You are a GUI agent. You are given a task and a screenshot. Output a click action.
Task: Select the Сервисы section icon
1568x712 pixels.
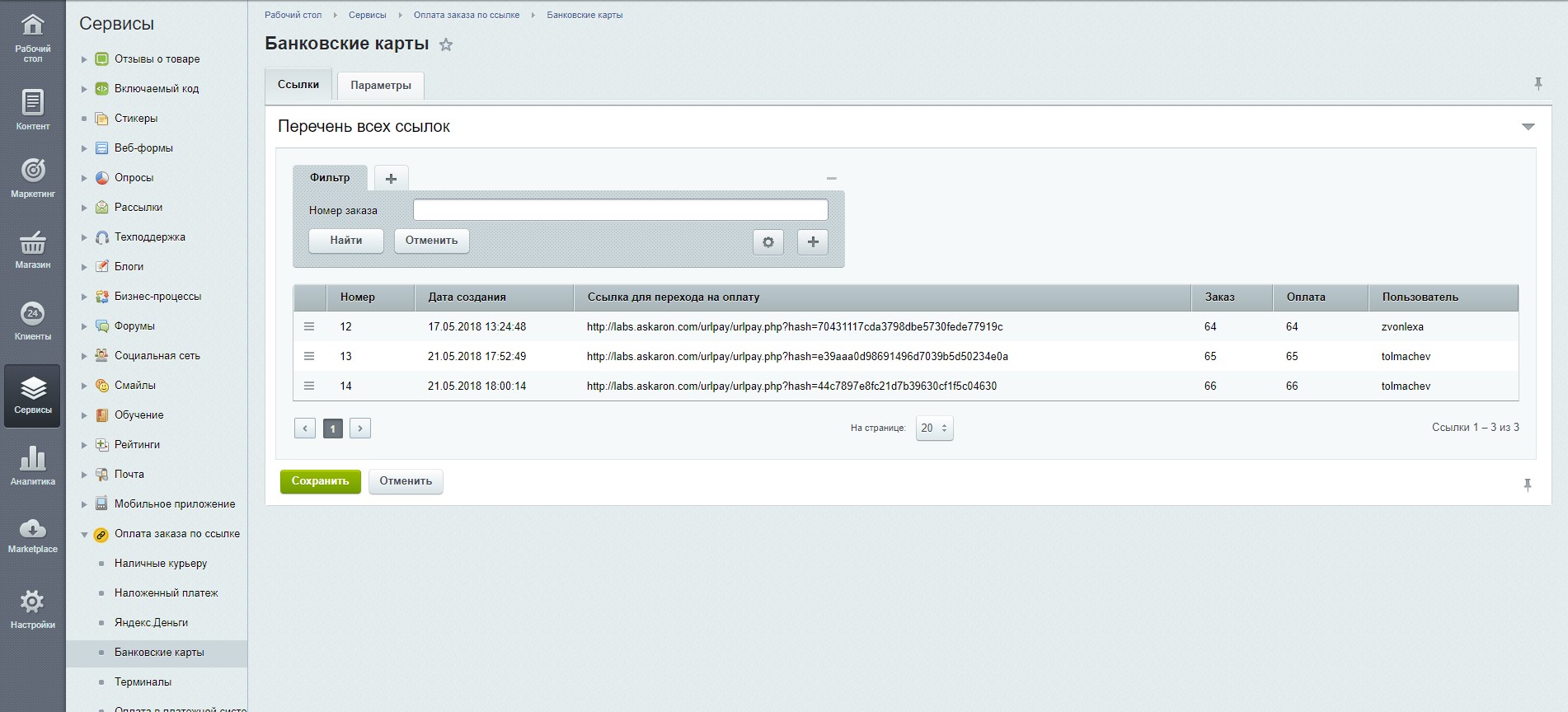pyautogui.click(x=32, y=395)
